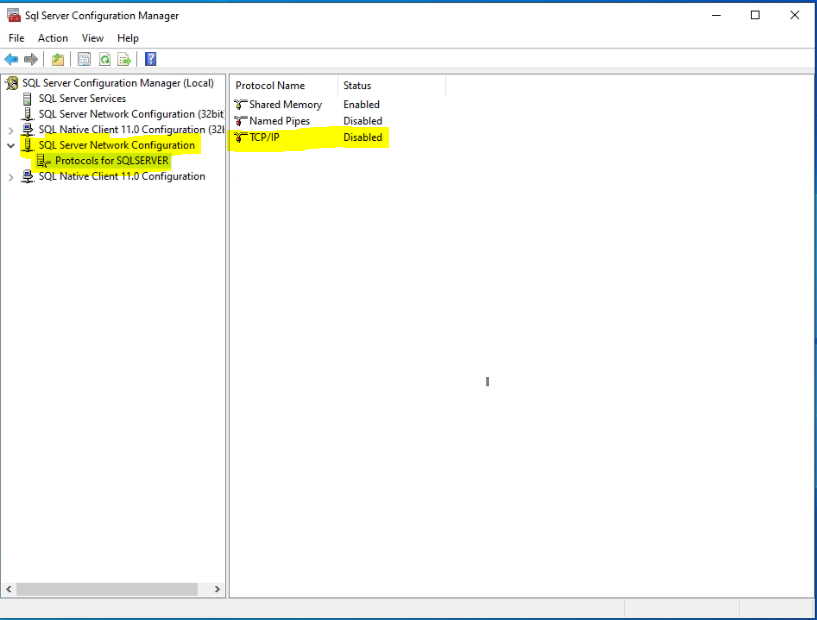Click the Disabled status of TCP/IP
The height and width of the screenshot is (620, 817).
coord(363,138)
